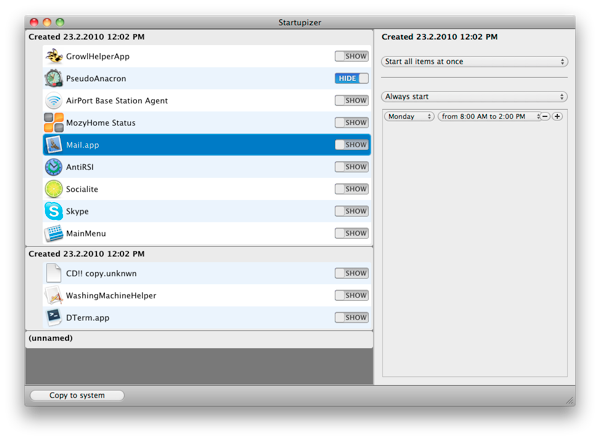The width and height of the screenshot is (600, 440).
Task: Click the AntiRSI clock icon
Action: (54, 167)
